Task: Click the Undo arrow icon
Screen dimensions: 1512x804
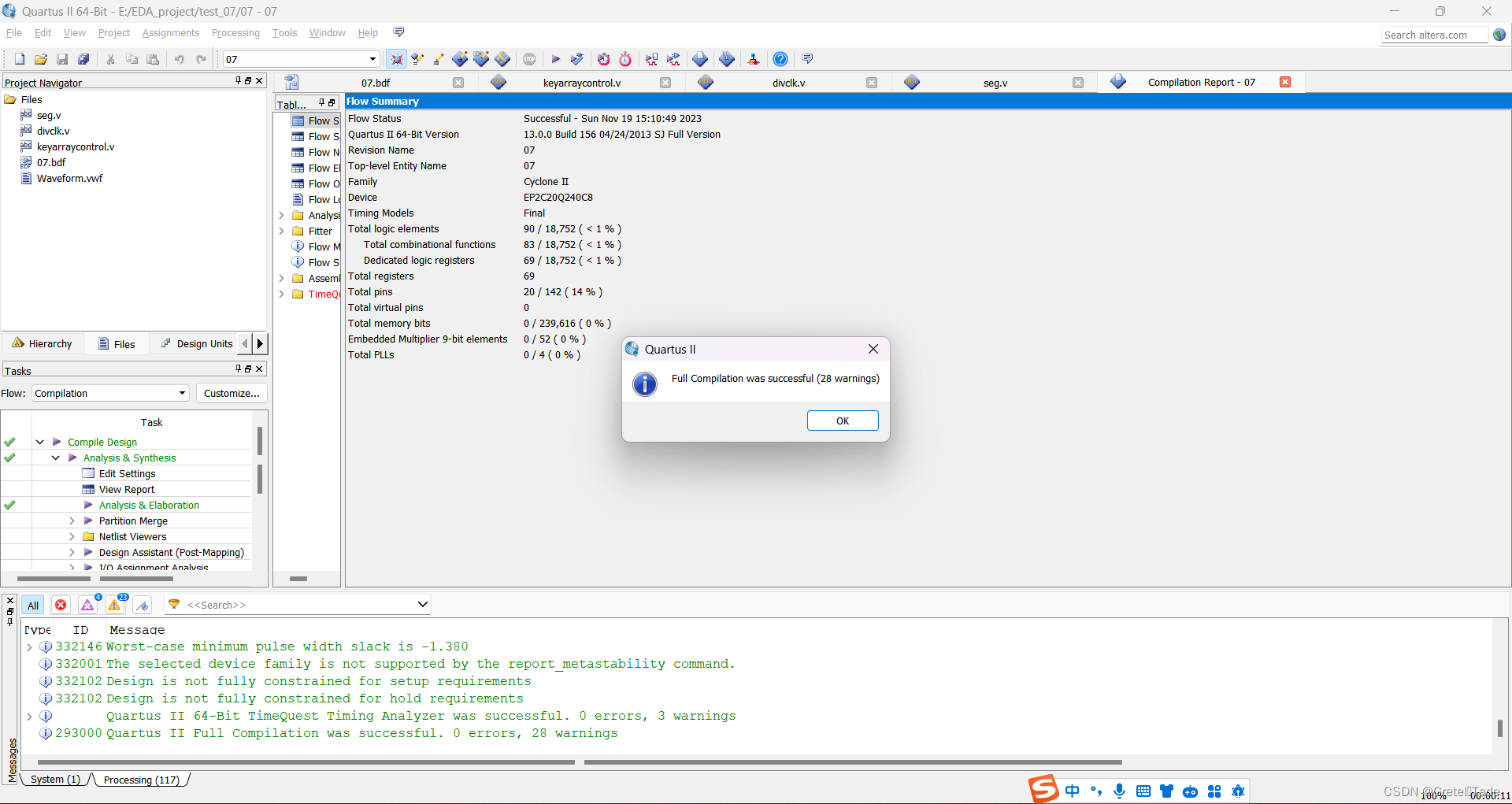Action: [180, 59]
